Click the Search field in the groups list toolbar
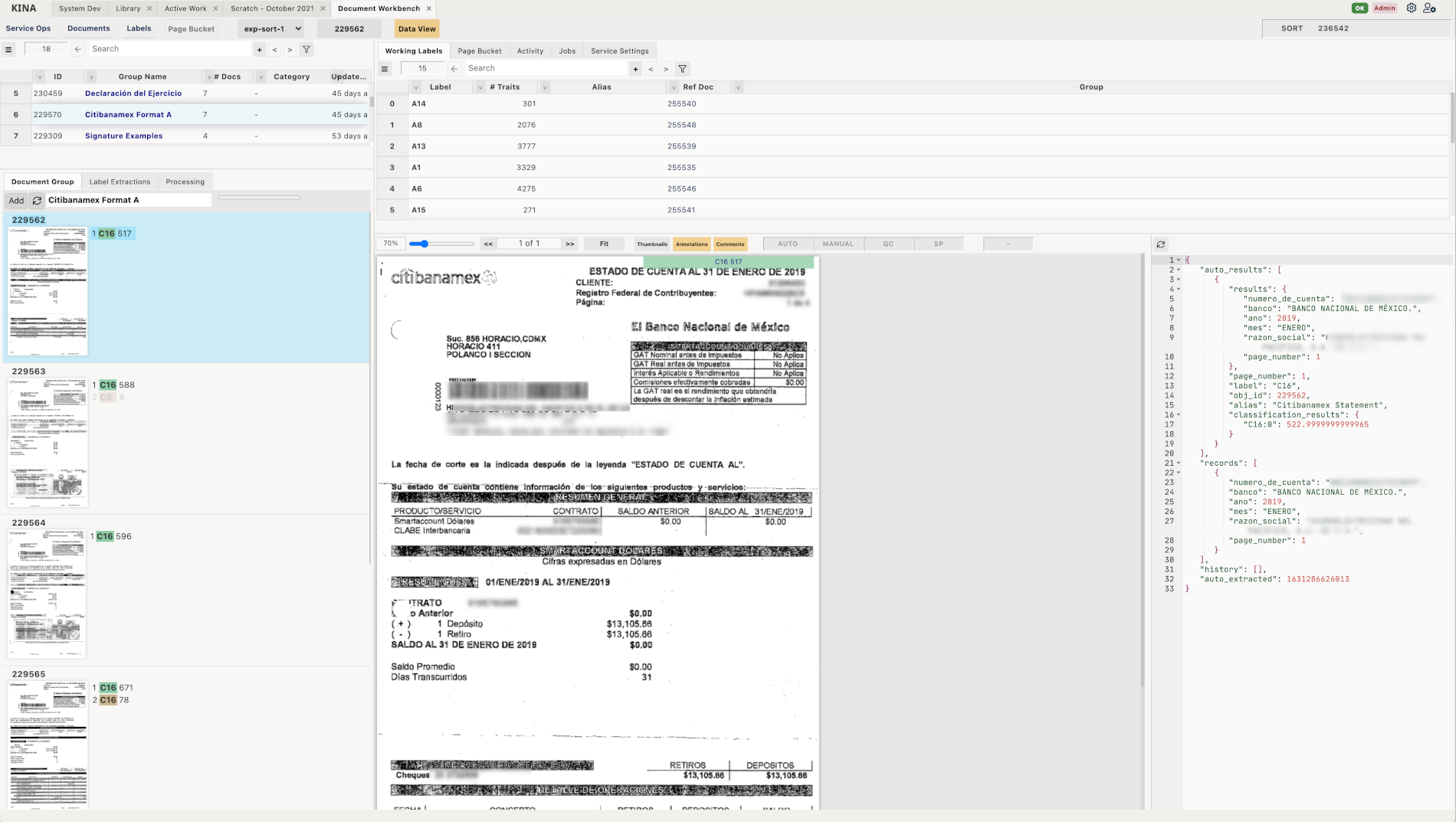Image resolution: width=1456 pixels, height=822 pixels. [169, 49]
